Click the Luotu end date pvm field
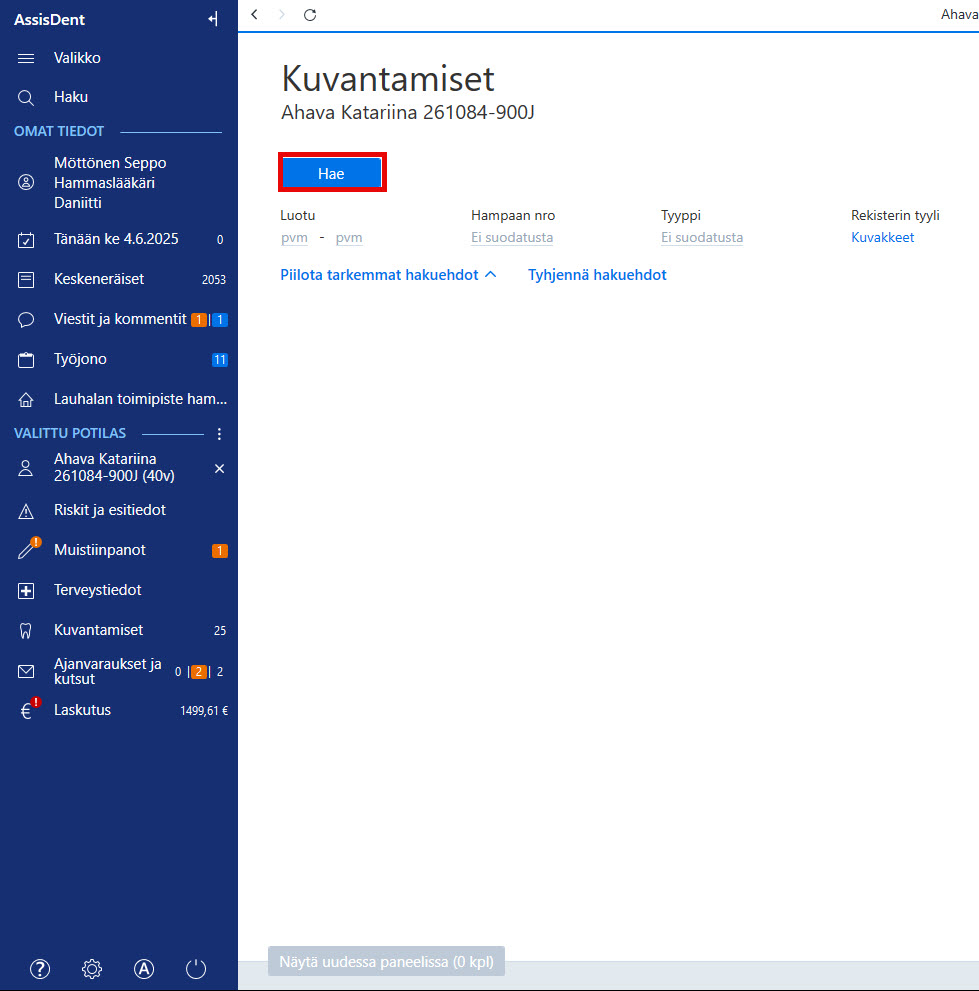 coord(349,238)
